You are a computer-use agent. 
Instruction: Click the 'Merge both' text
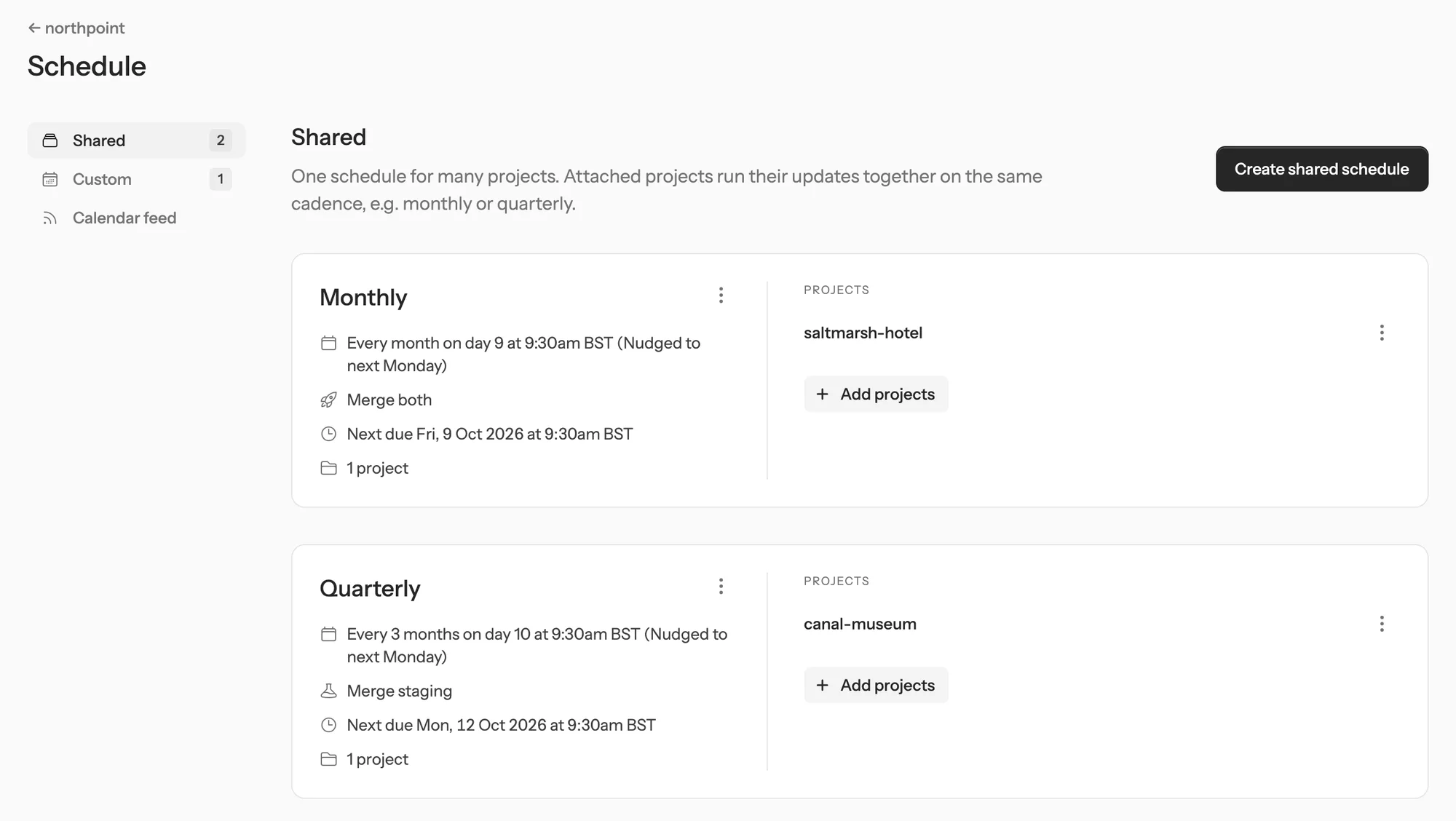[x=389, y=400]
